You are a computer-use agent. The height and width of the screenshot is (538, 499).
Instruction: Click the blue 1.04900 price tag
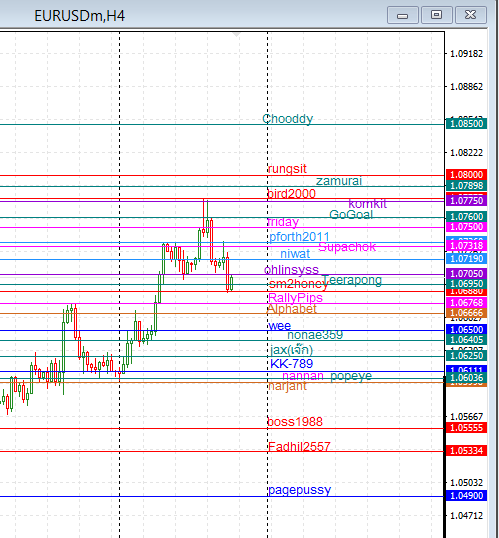(466, 495)
